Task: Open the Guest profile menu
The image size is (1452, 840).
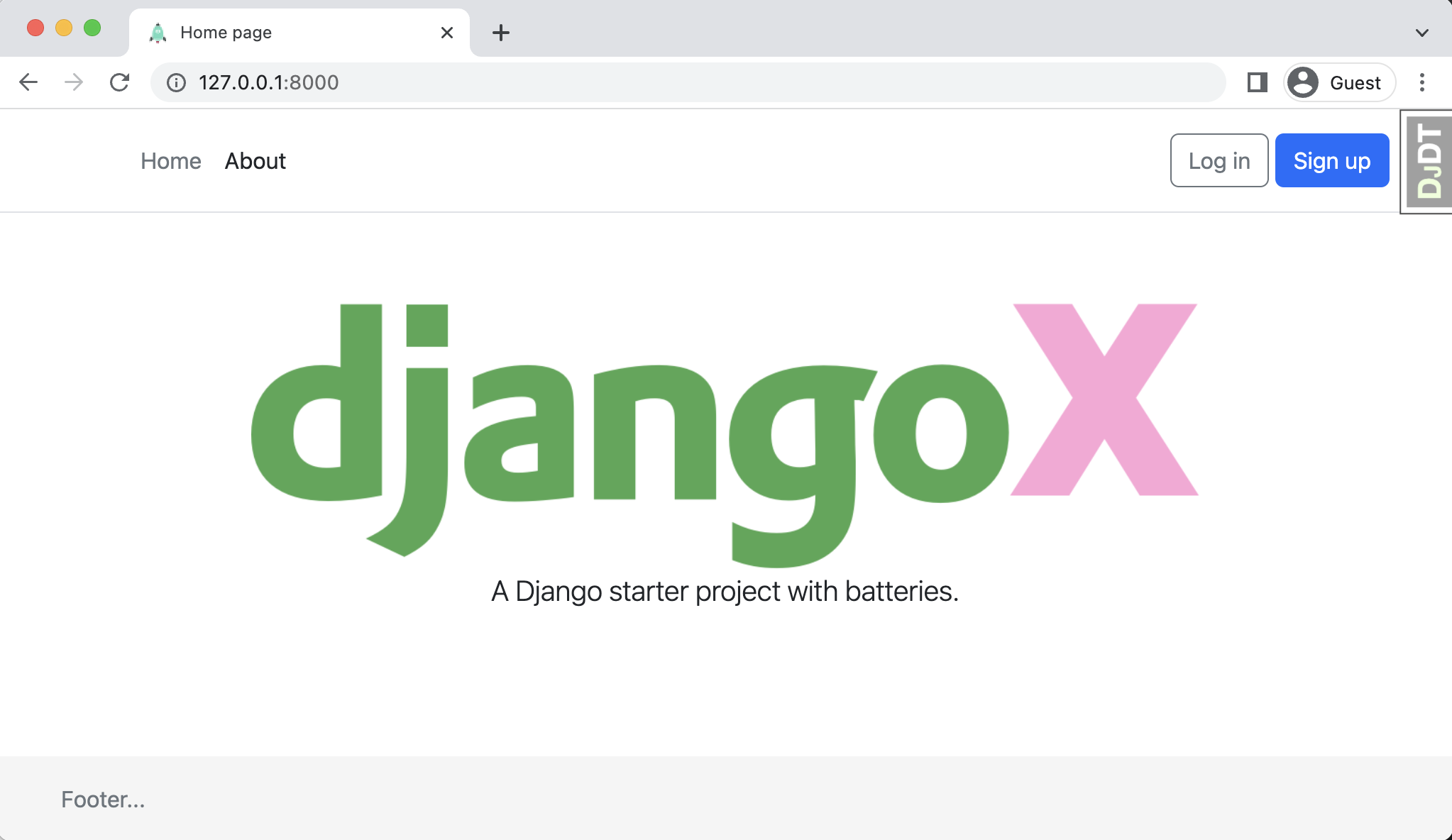Action: (x=1339, y=82)
